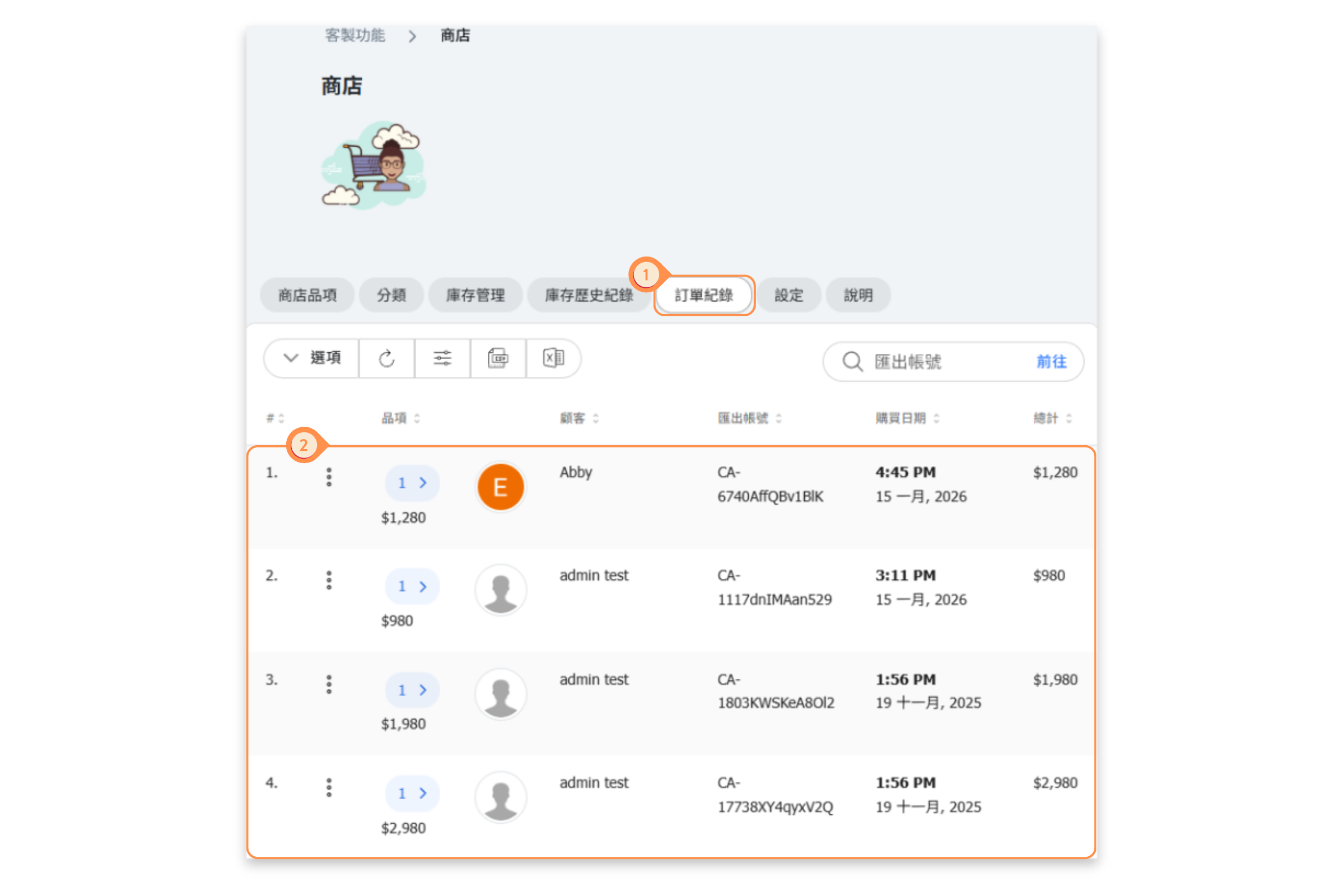
Task: Click Abby's orange E avatar
Action: pyautogui.click(x=501, y=487)
